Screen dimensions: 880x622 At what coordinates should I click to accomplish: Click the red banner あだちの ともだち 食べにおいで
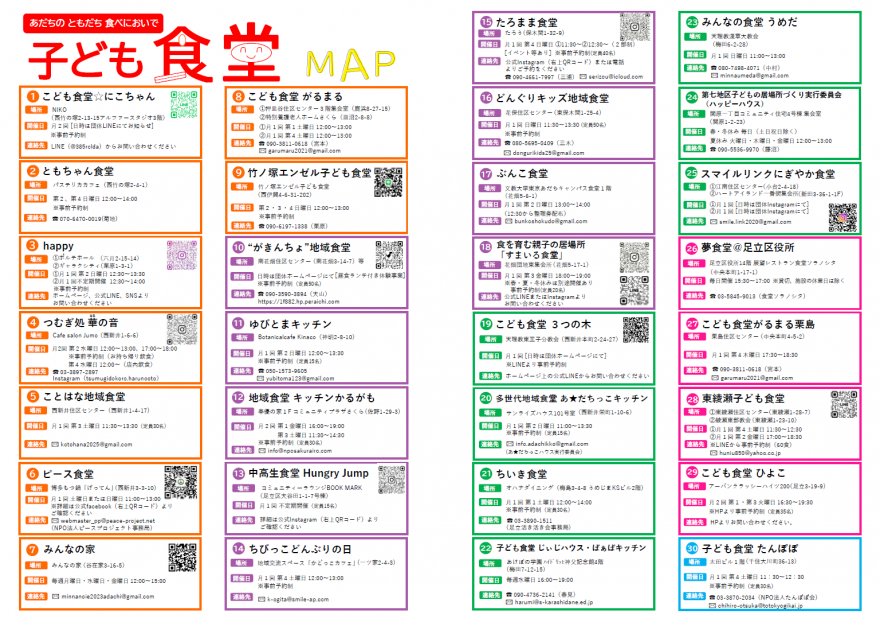click(93, 23)
